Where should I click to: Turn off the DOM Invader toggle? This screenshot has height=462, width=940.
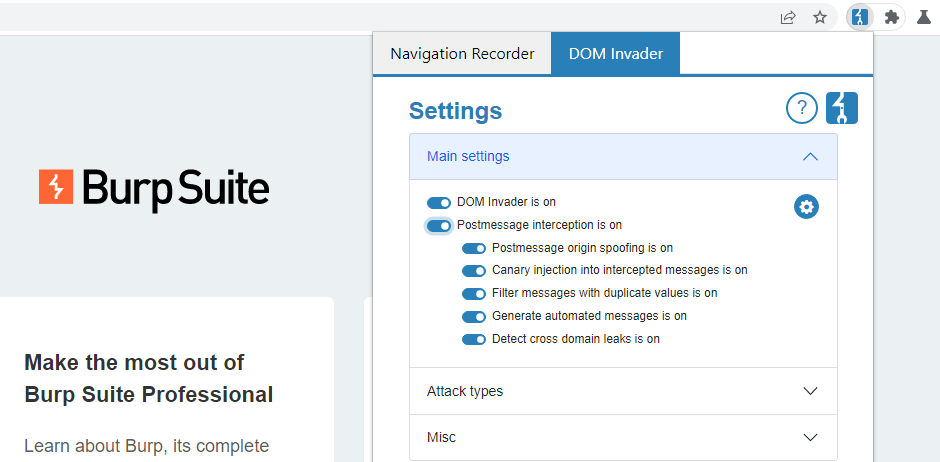tap(439, 202)
